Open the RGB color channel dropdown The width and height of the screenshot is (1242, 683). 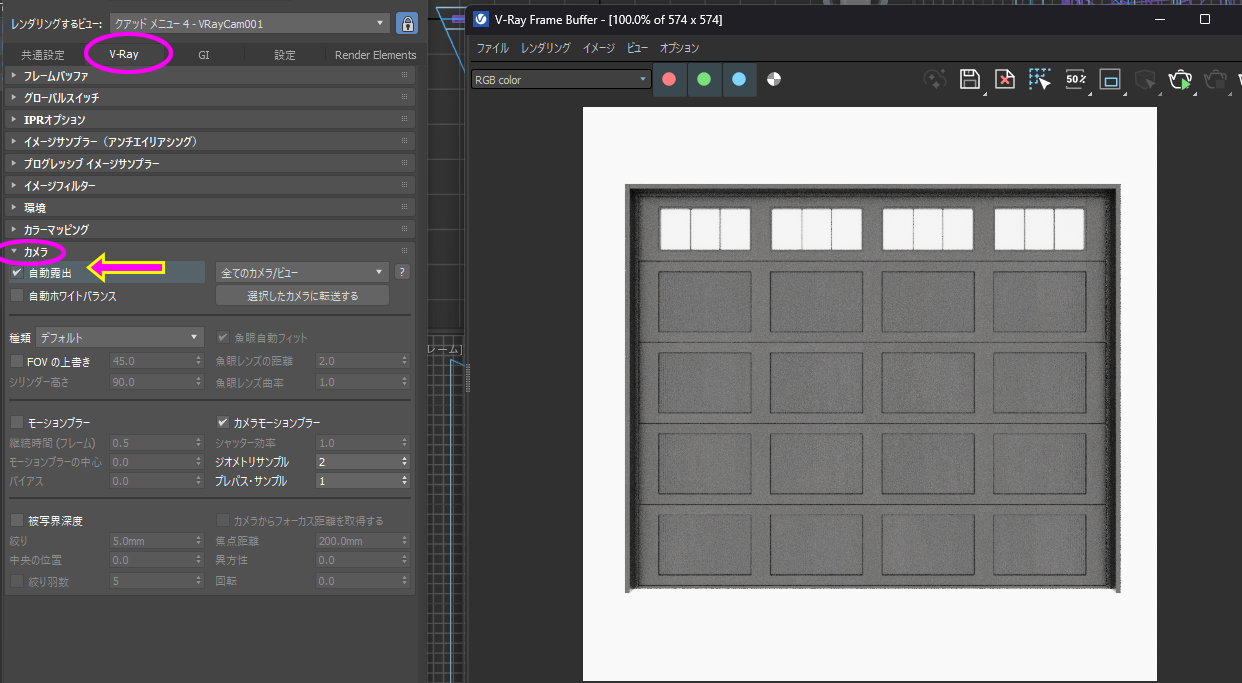(x=561, y=80)
